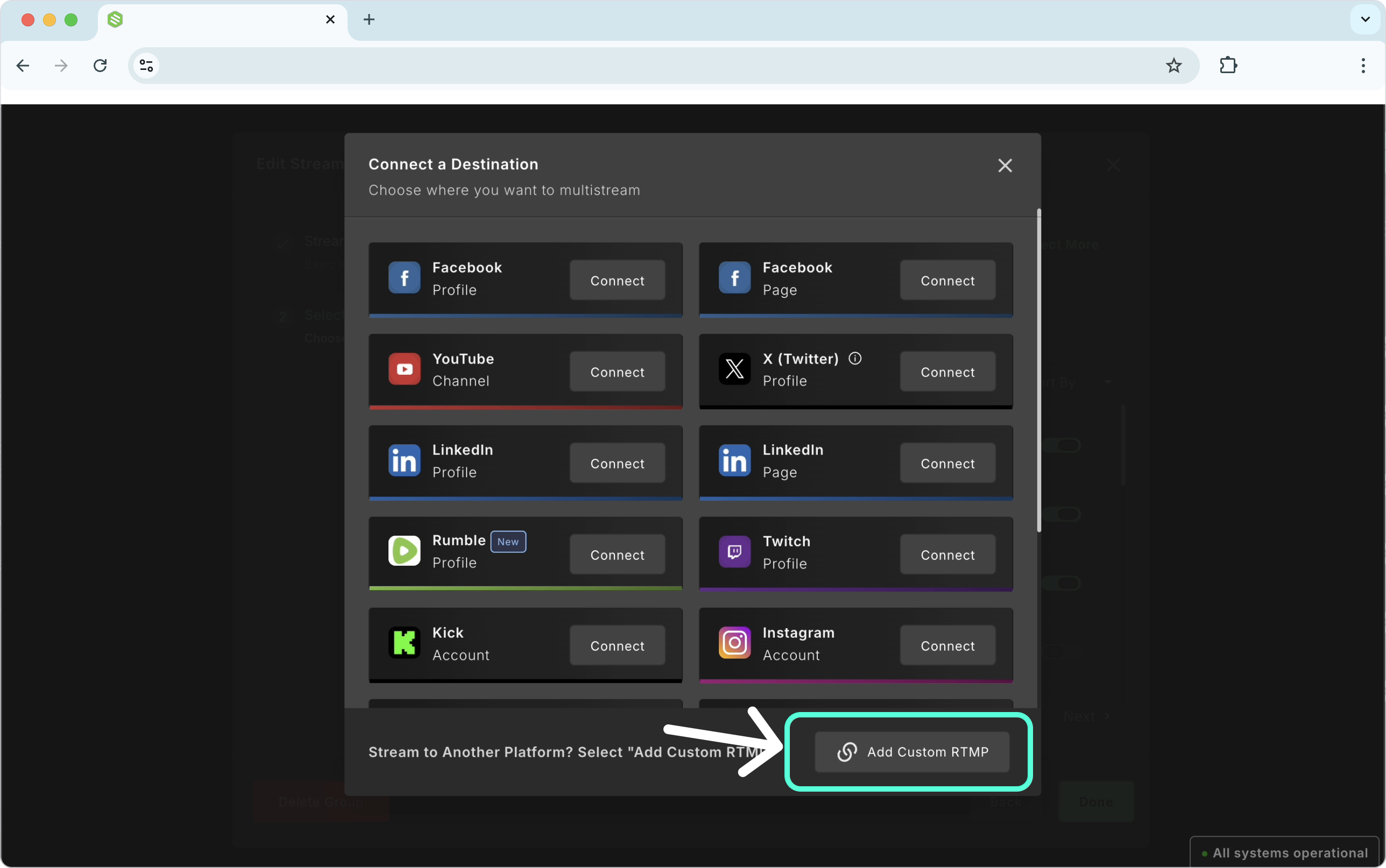
Task: Connect a LinkedIn Page
Action: coord(947,463)
